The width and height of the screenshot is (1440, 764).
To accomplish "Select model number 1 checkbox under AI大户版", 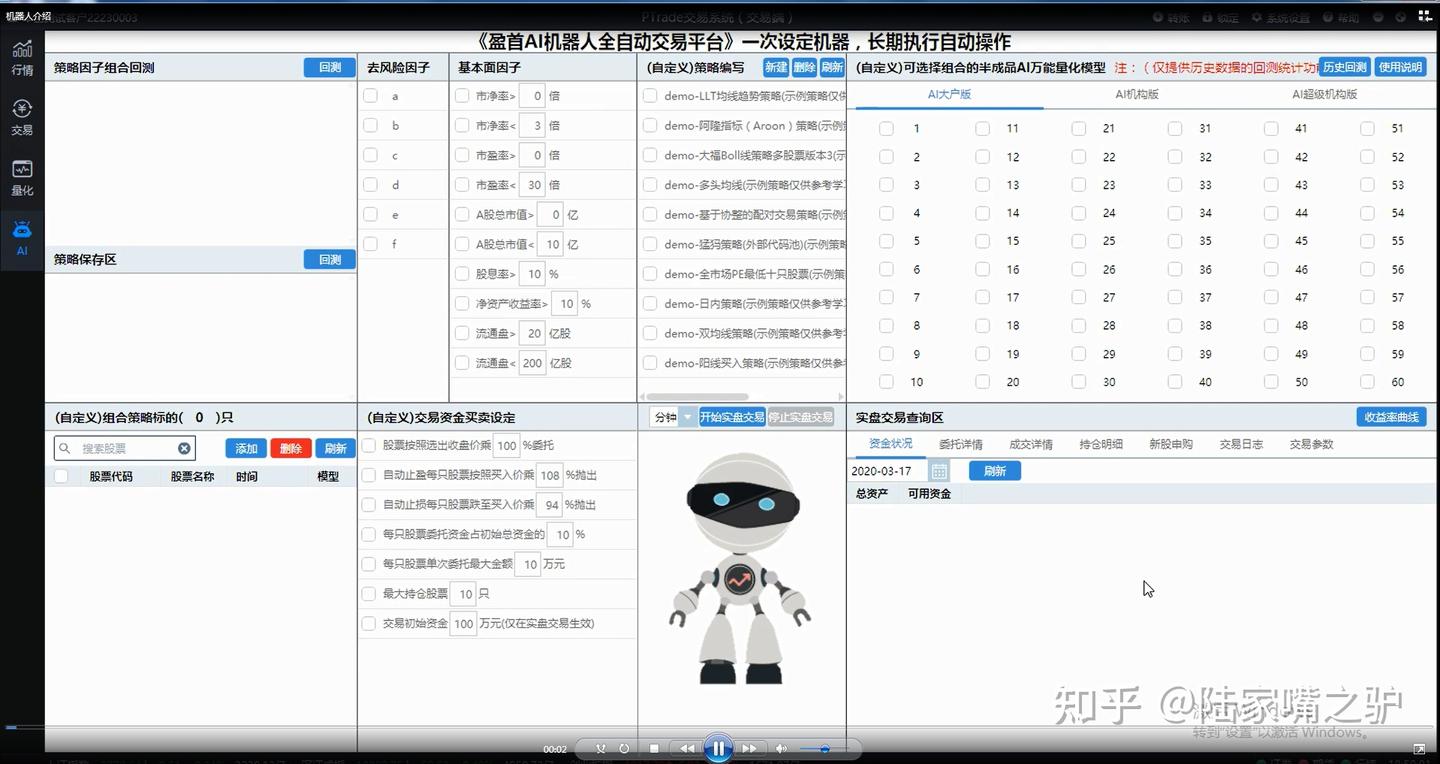I will (x=886, y=128).
